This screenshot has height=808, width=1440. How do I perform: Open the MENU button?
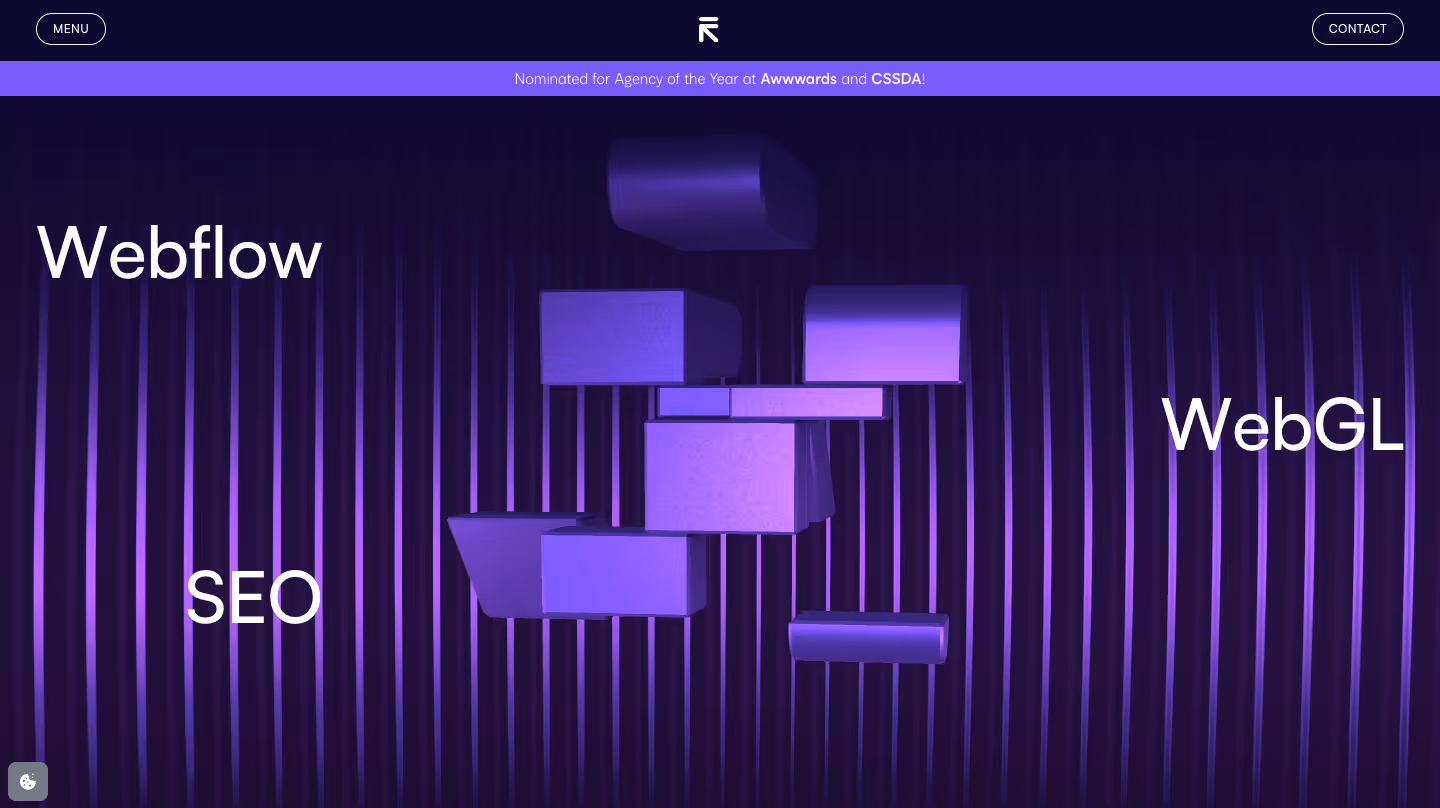[71, 29]
